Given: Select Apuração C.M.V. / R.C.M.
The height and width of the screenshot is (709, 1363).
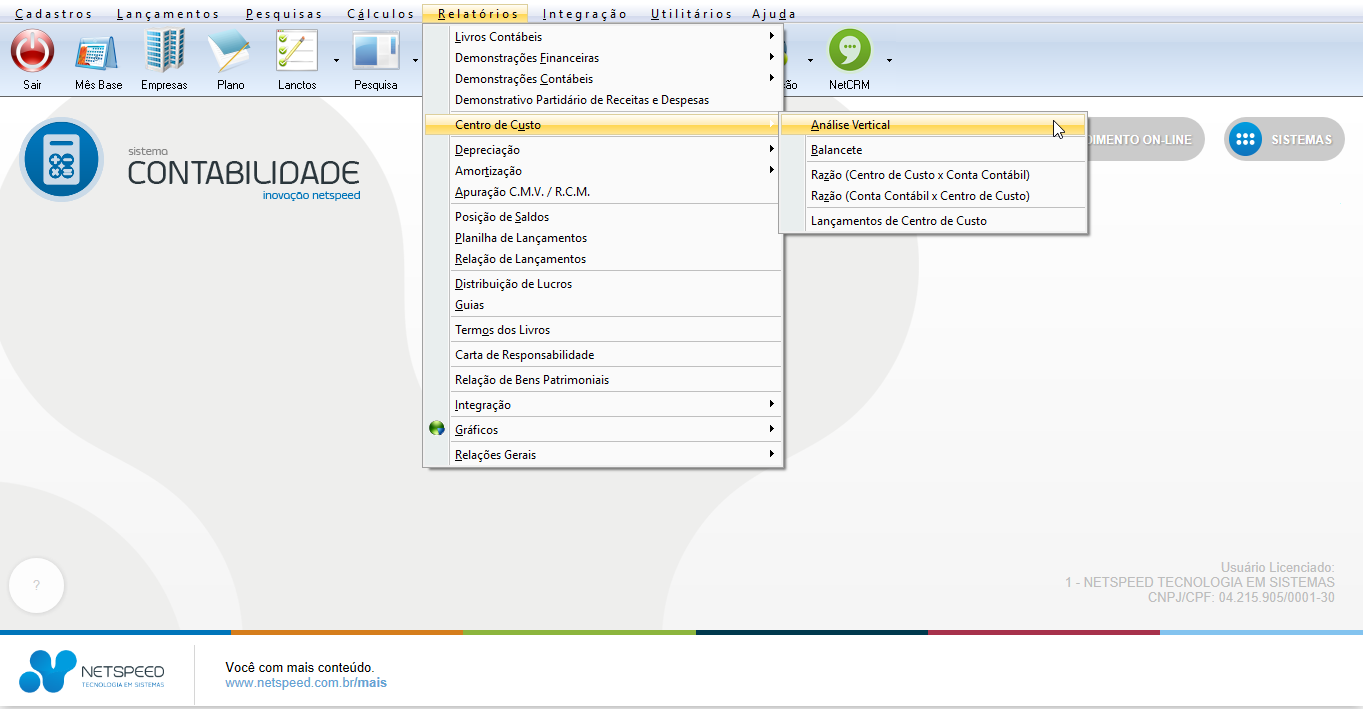Looking at the screenshot, I should (x=603, y=192).
